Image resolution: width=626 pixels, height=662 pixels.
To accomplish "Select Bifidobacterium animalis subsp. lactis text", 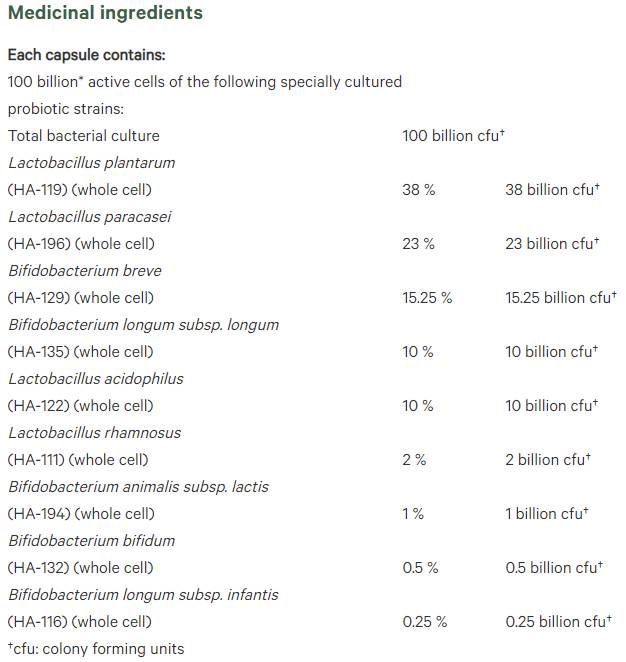I will (138, 486).
